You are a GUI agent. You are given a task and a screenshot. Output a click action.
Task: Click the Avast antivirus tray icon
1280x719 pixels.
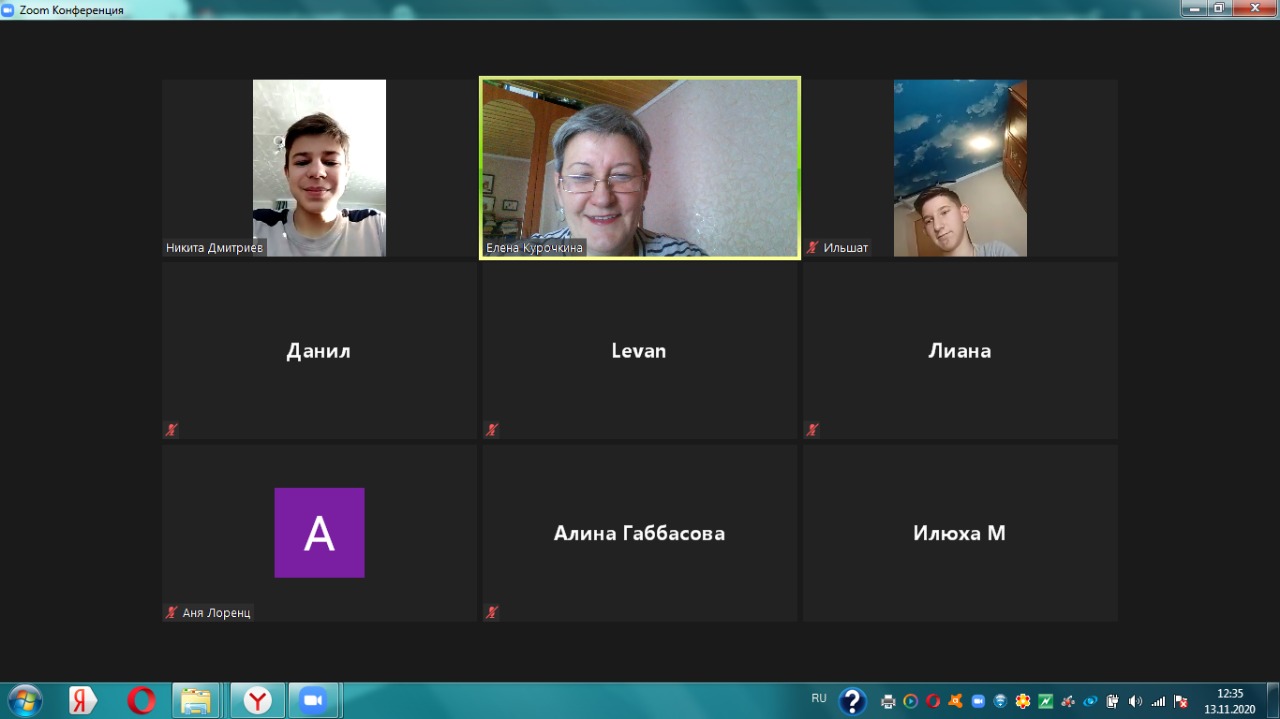coord(956,701)
